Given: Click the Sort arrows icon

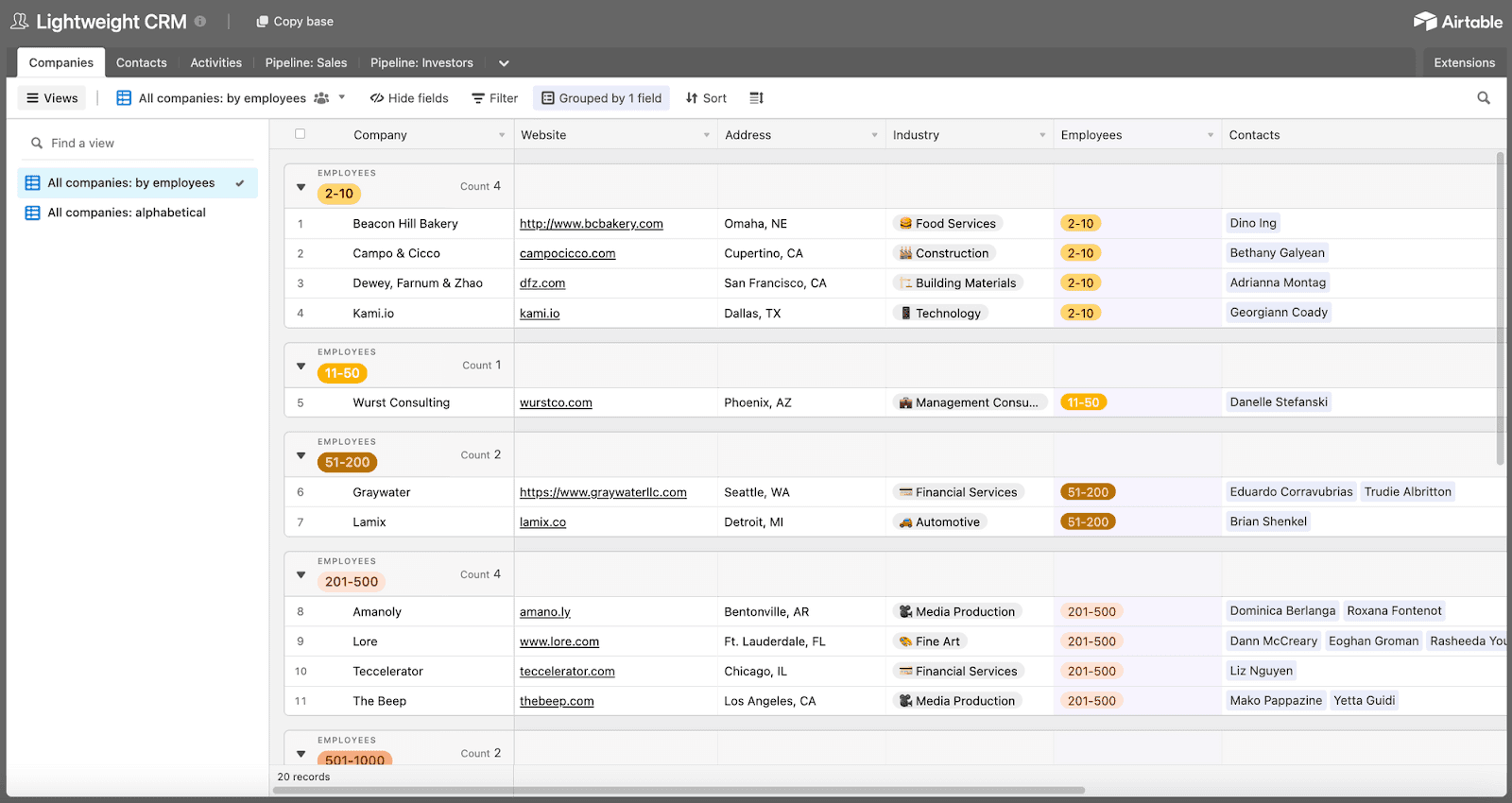Looking at the screenshot, I should pos(692,98).
